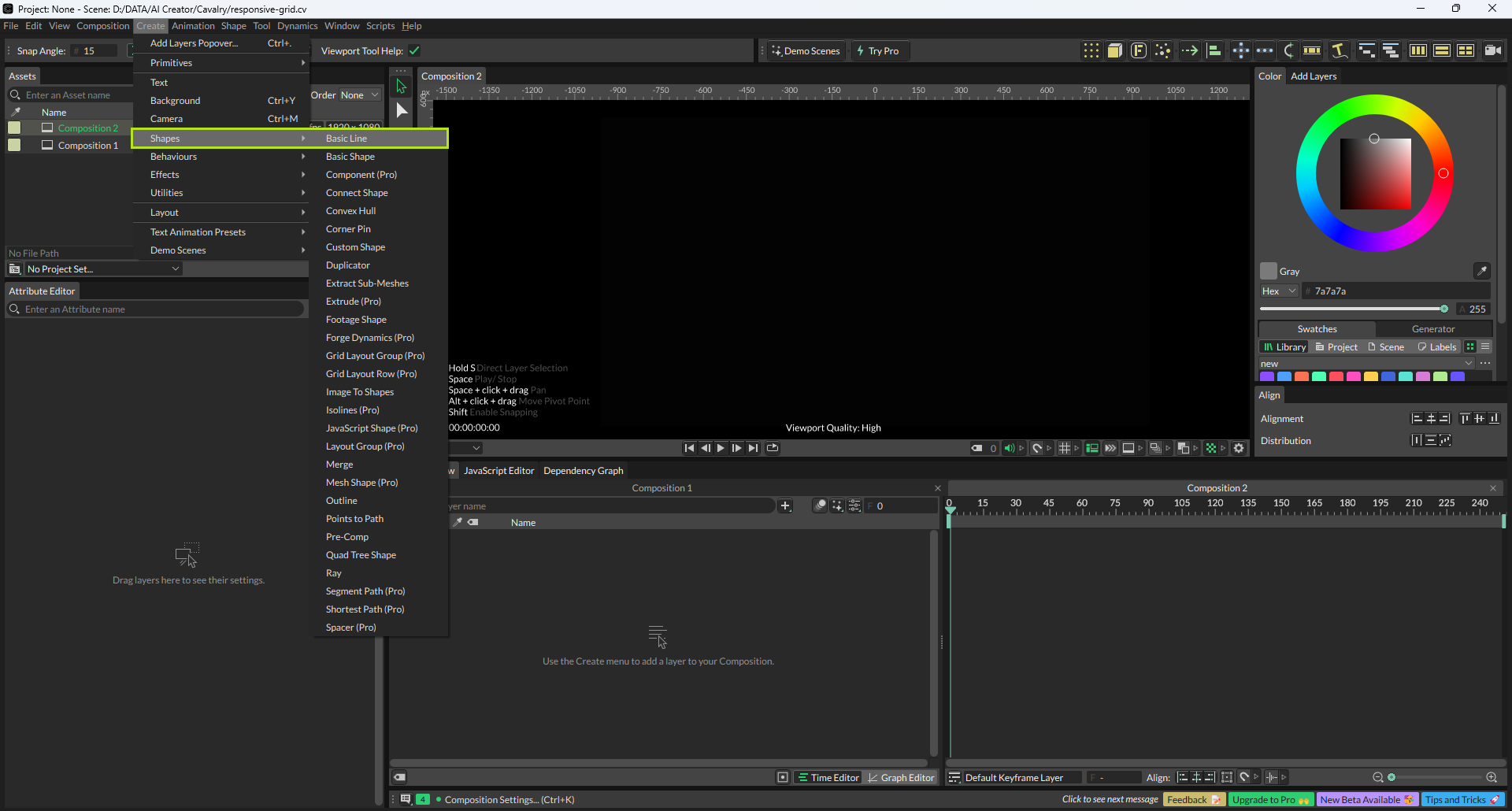Toggle the viewport audio speaker

[x=1009, y=448]
